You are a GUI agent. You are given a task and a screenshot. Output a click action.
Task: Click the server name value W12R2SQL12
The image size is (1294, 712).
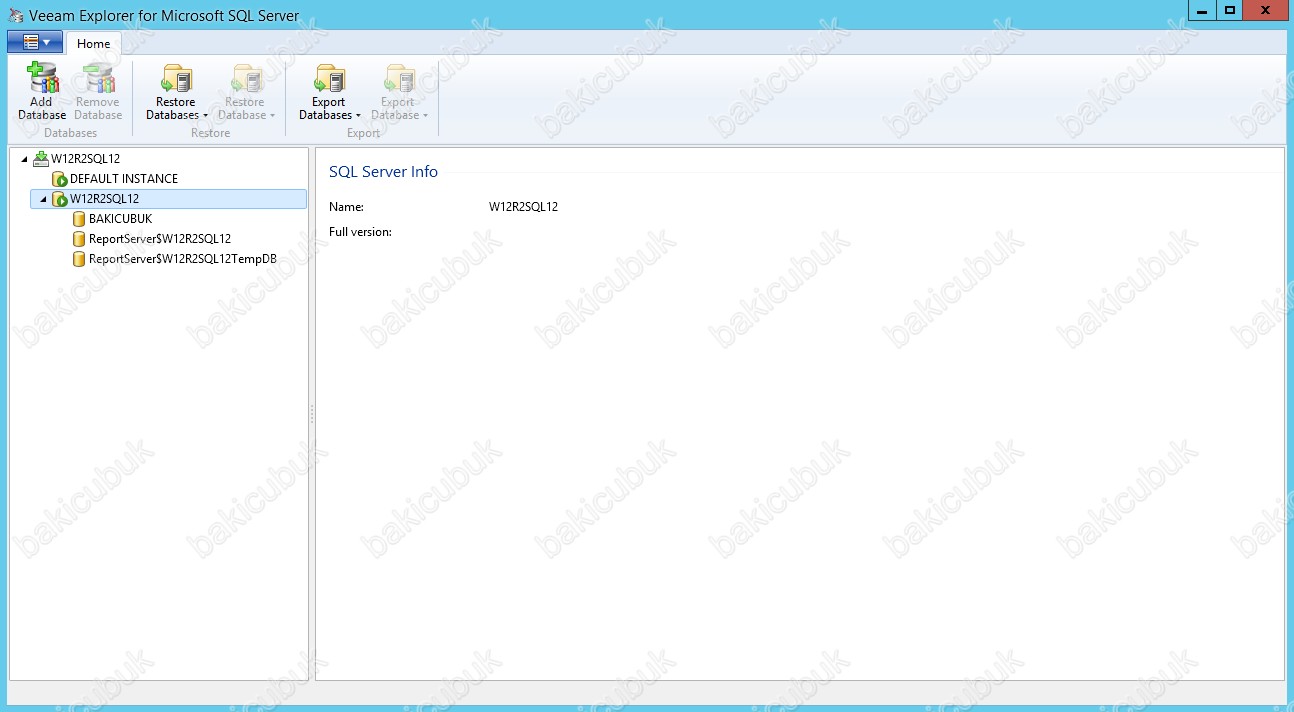pos(523,207)
